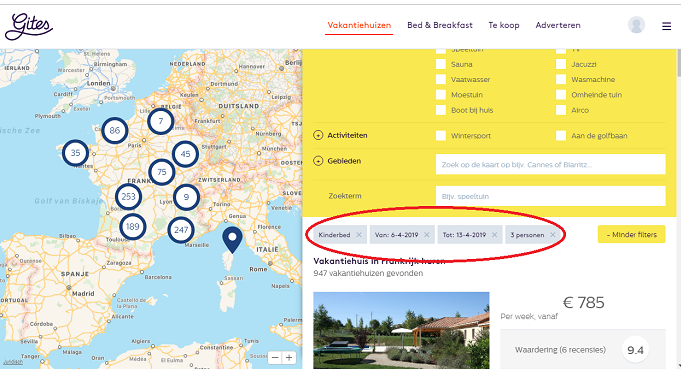This screenshot has width=681, height=369.
Task: Open the Bed & Breakfast tab
Action: (440, 25)
